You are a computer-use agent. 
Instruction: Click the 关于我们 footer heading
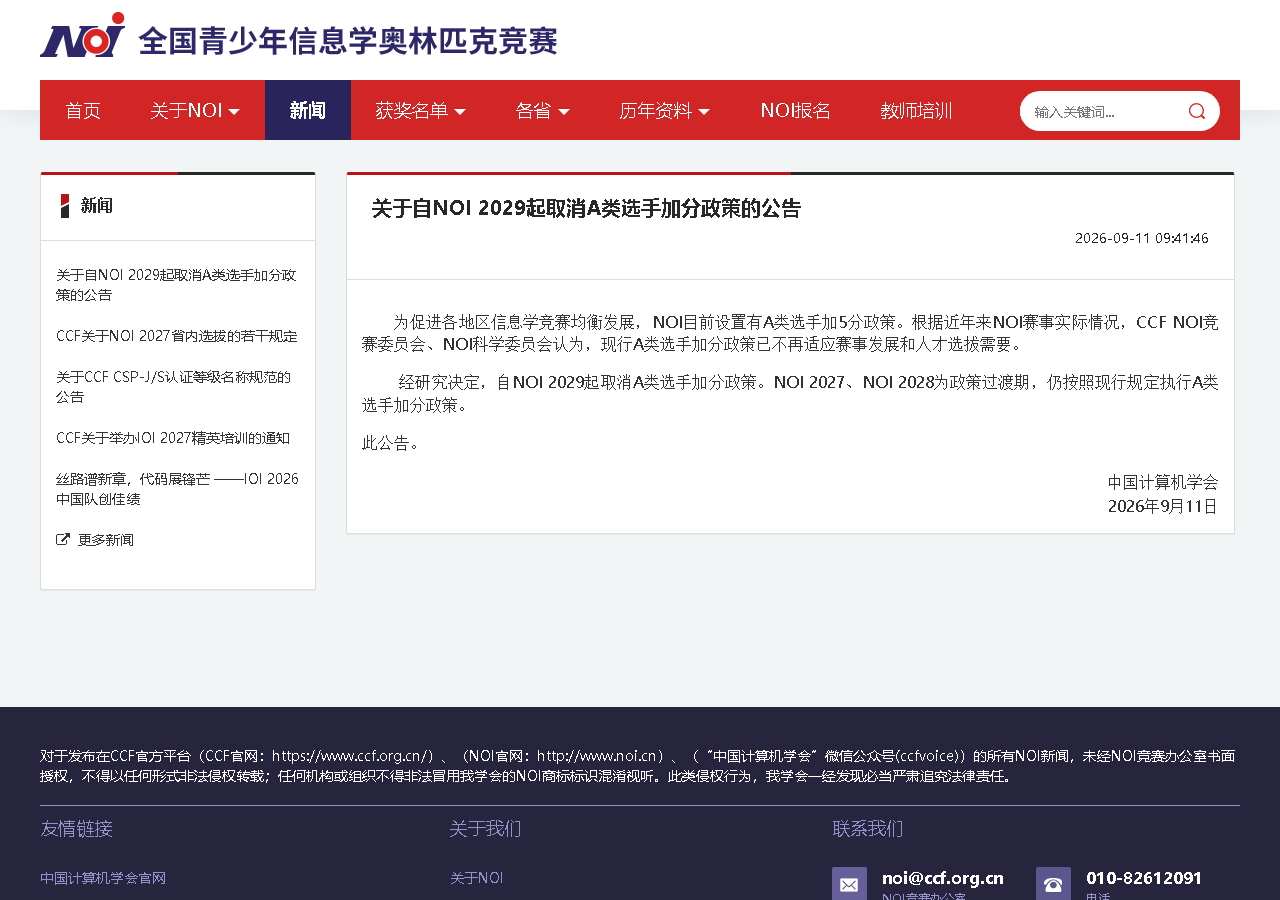point(485,829)
